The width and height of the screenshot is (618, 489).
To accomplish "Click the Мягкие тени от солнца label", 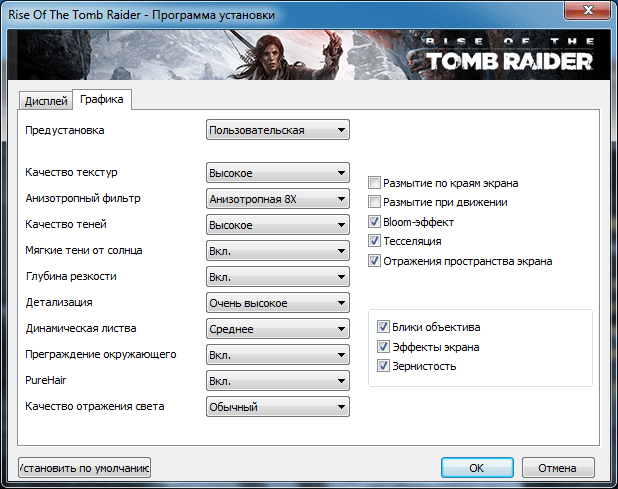I will tap(84, 251).
